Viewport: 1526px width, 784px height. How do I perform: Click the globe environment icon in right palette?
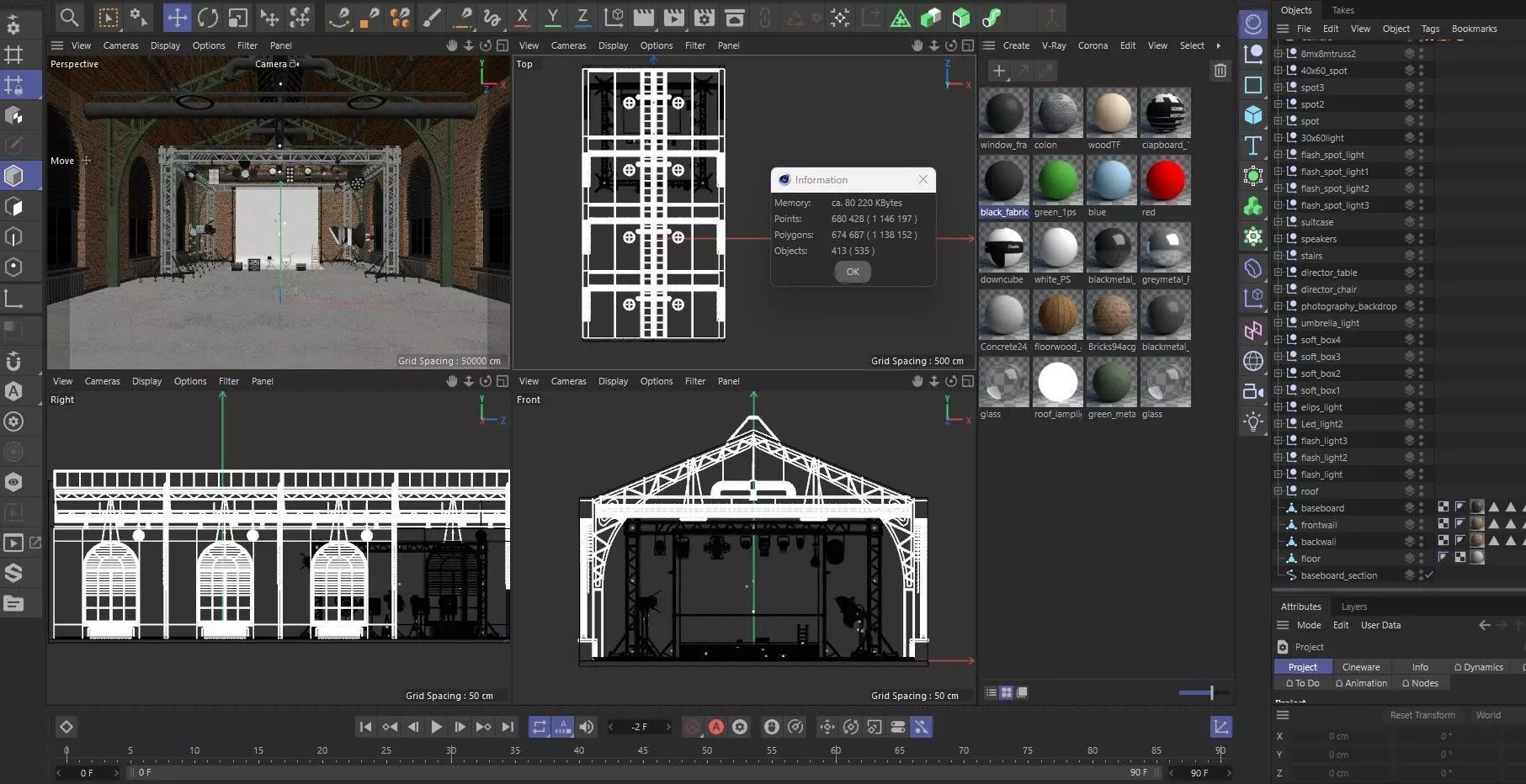[x=1253, y=361]
